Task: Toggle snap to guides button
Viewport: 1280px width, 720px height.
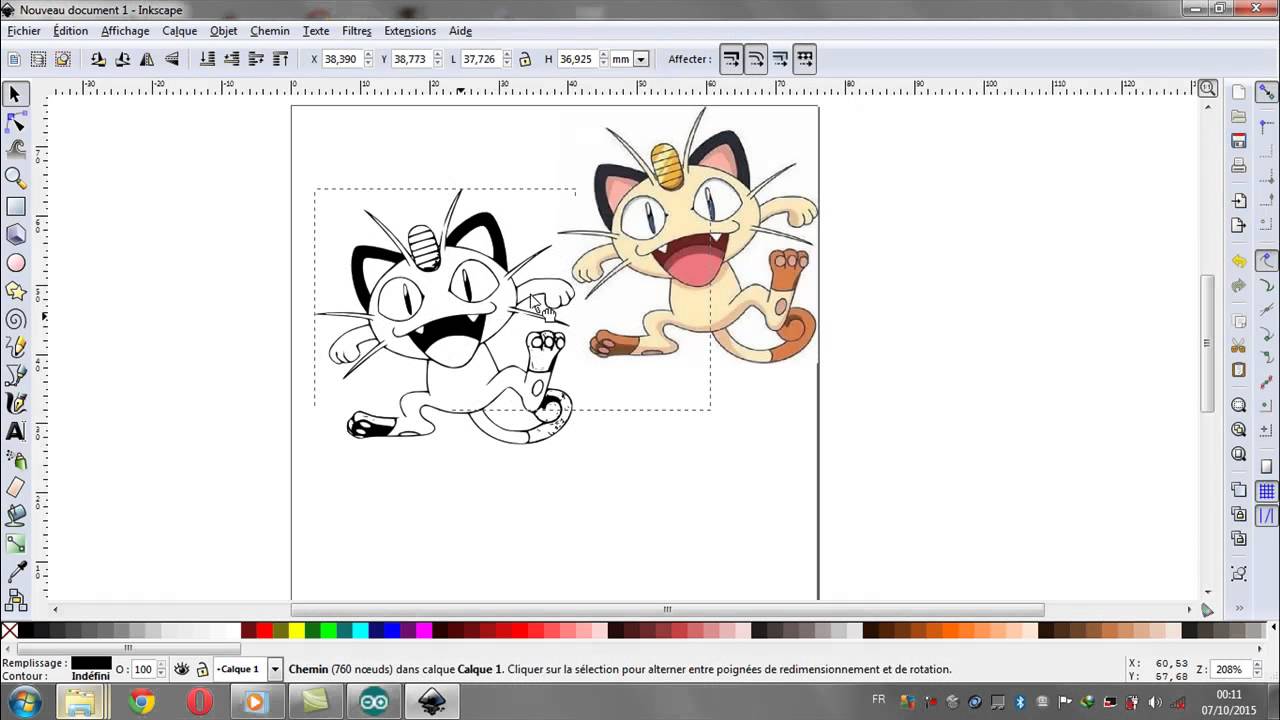Action: coord(1267,516)
